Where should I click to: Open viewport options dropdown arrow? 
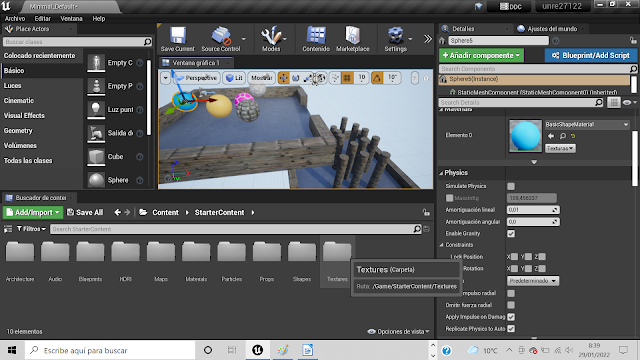click(166, 78)
